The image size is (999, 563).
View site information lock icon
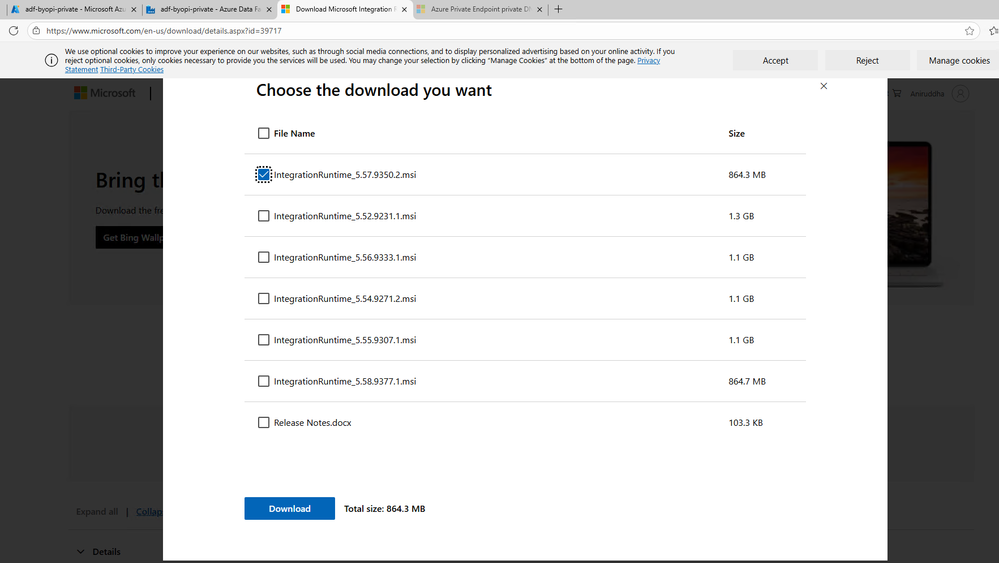[36, 31]
